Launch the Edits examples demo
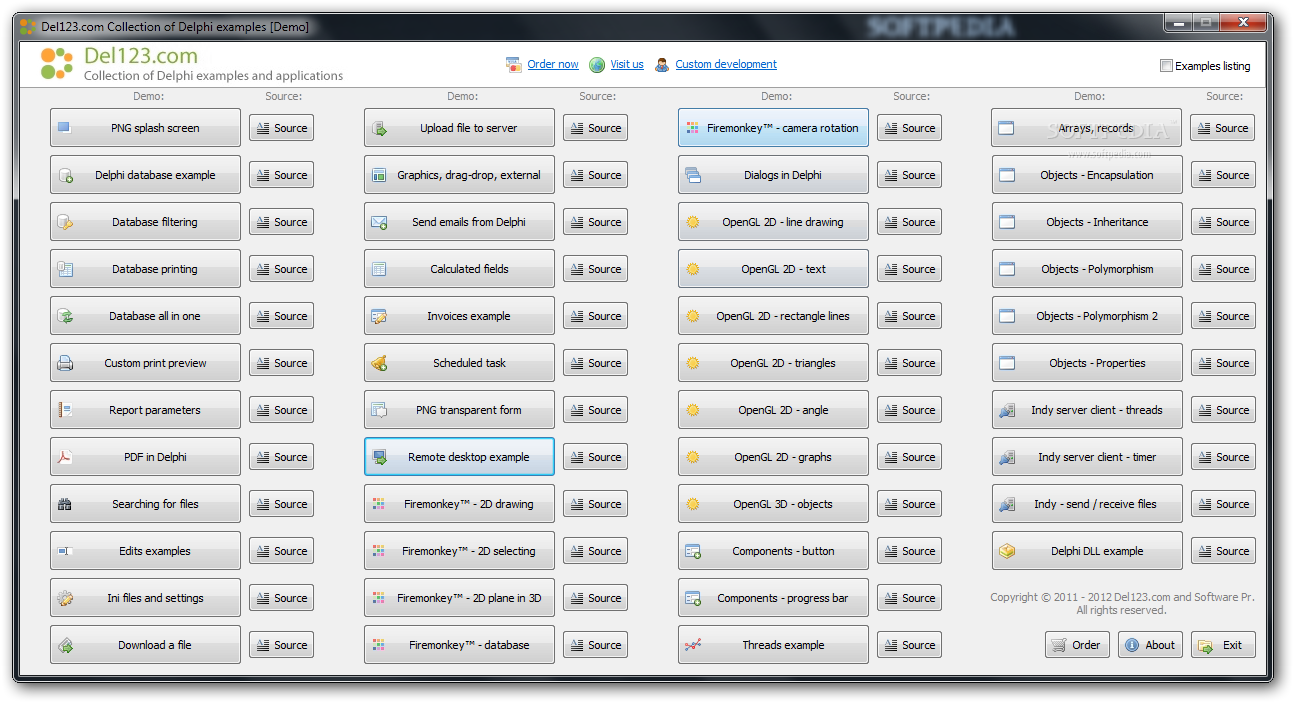Screen dimensions: 1294x703 coord(145,551)
